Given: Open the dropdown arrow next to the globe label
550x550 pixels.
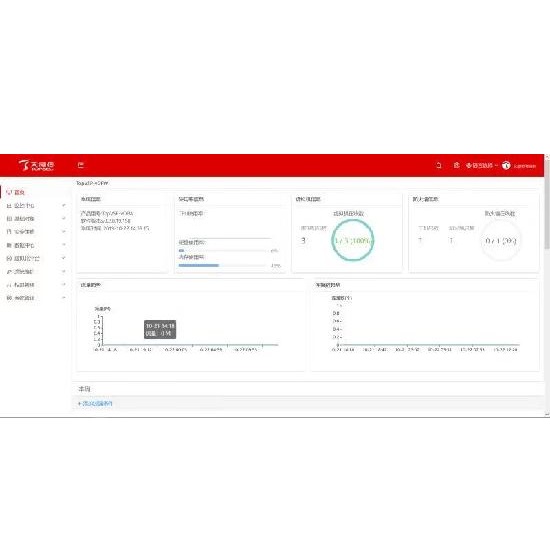Looking at the screenshot, I should [496, 165].
